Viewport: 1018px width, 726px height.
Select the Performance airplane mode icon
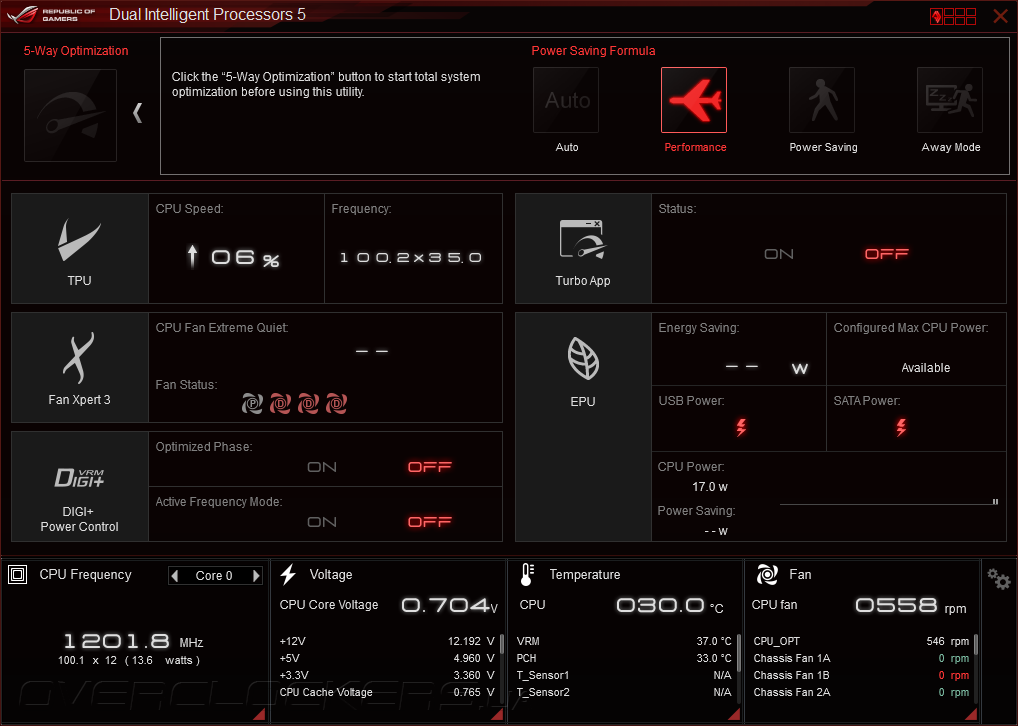694,100
